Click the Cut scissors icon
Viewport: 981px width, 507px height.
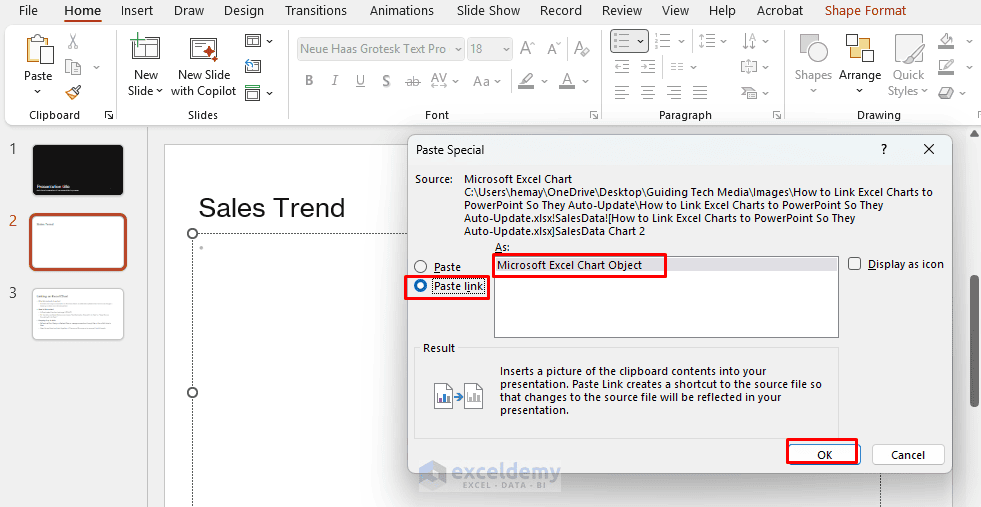tap(73, 42)
